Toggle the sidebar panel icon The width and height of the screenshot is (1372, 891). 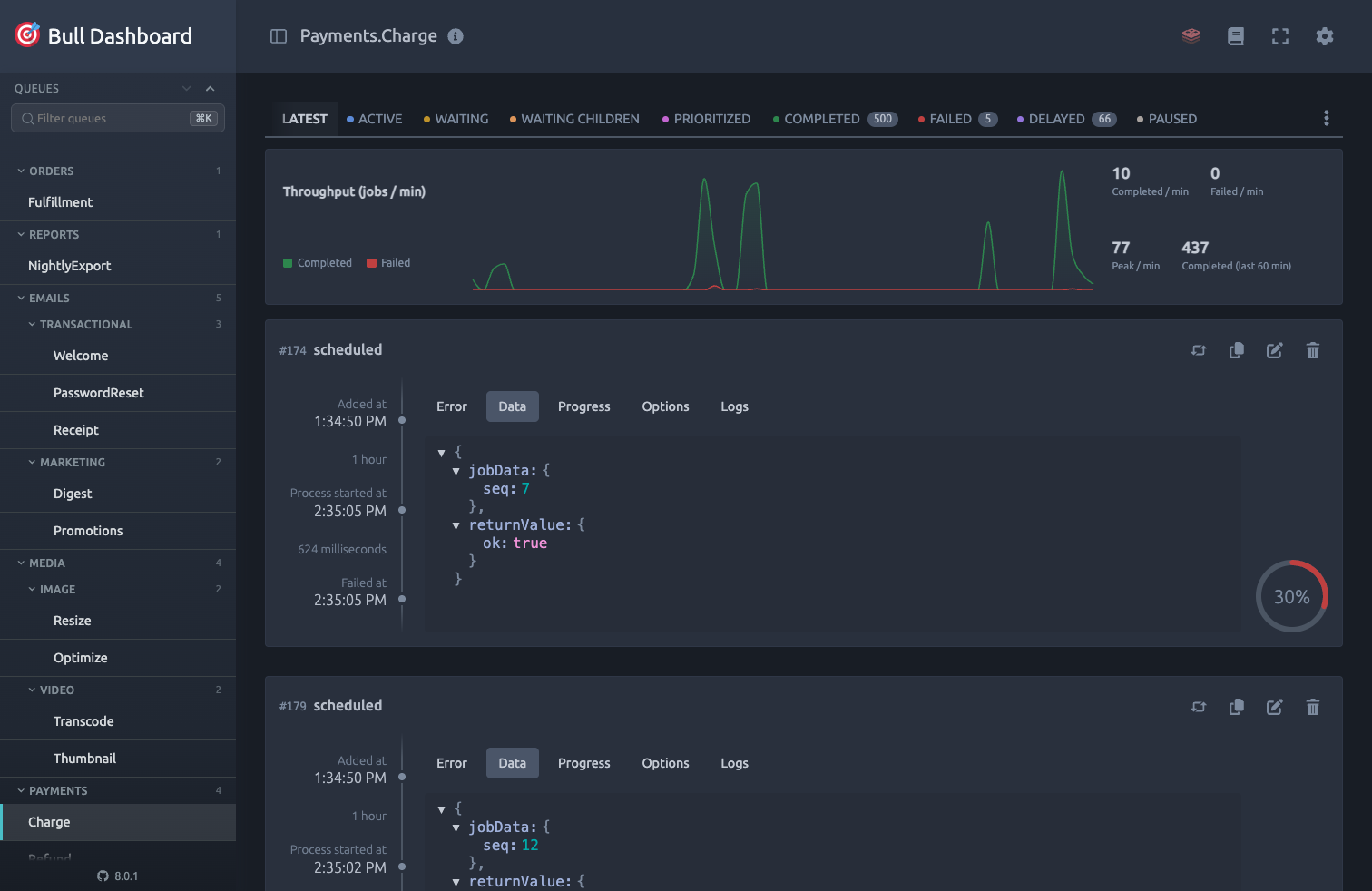tap(279, 36)
